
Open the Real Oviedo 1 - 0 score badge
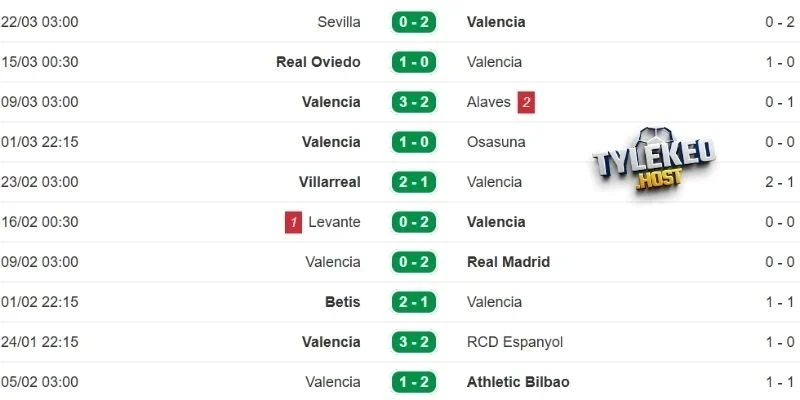(x=413, y=62)
